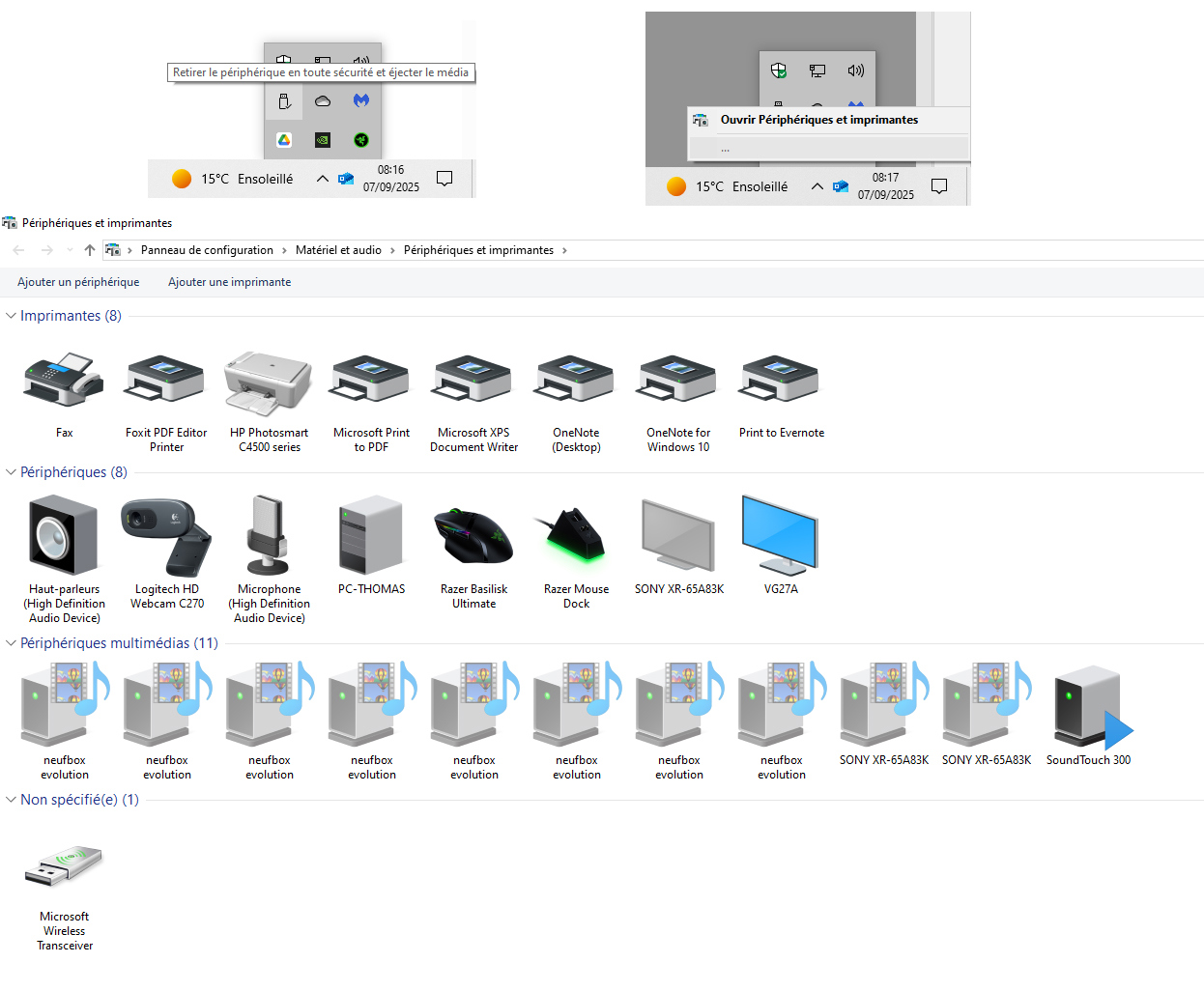Go to Panneau de configuration breadcrumb
The height and width of the screenshot is (991, 1204).
207,250
